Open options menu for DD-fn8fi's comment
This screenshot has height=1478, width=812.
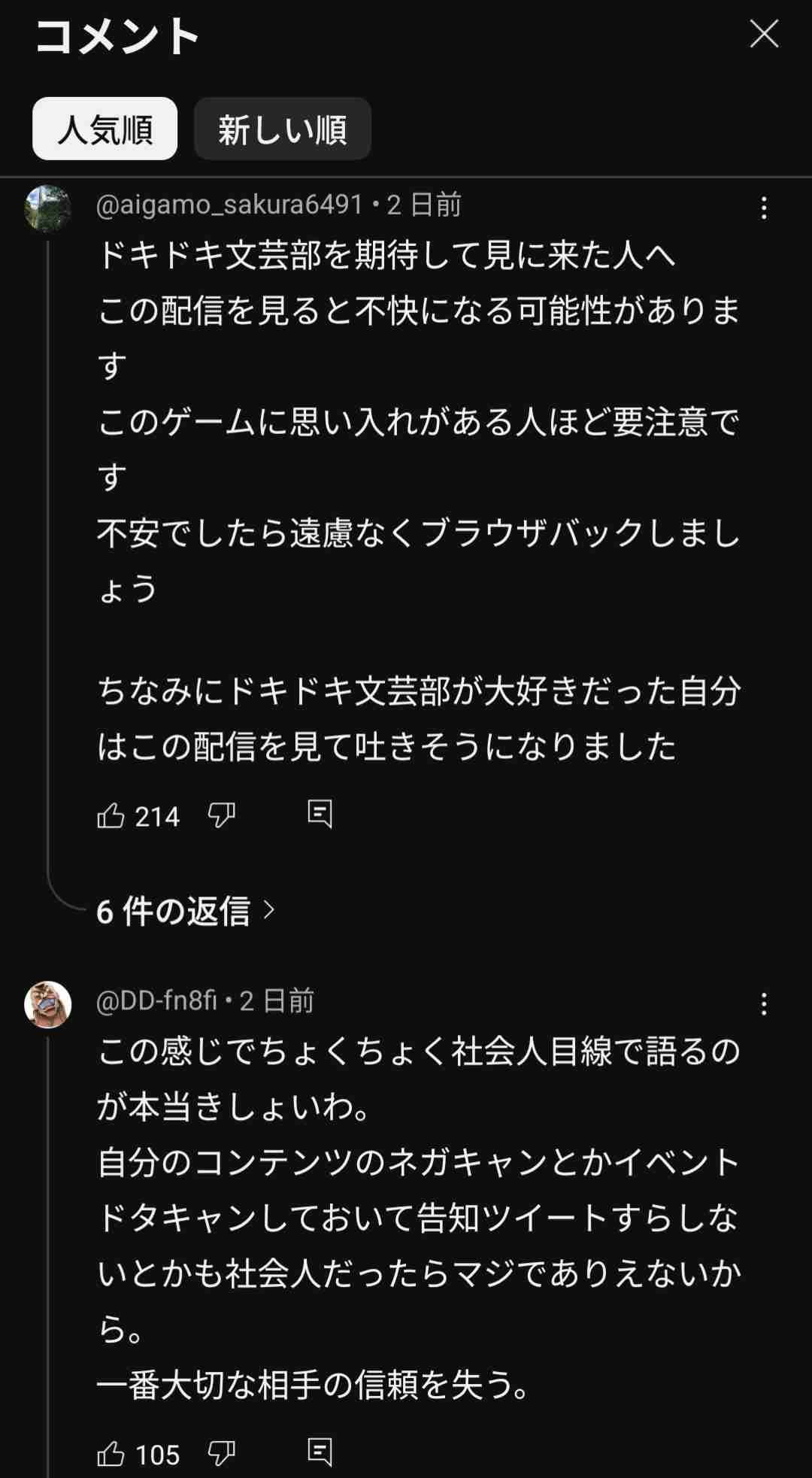(764, 1004)
